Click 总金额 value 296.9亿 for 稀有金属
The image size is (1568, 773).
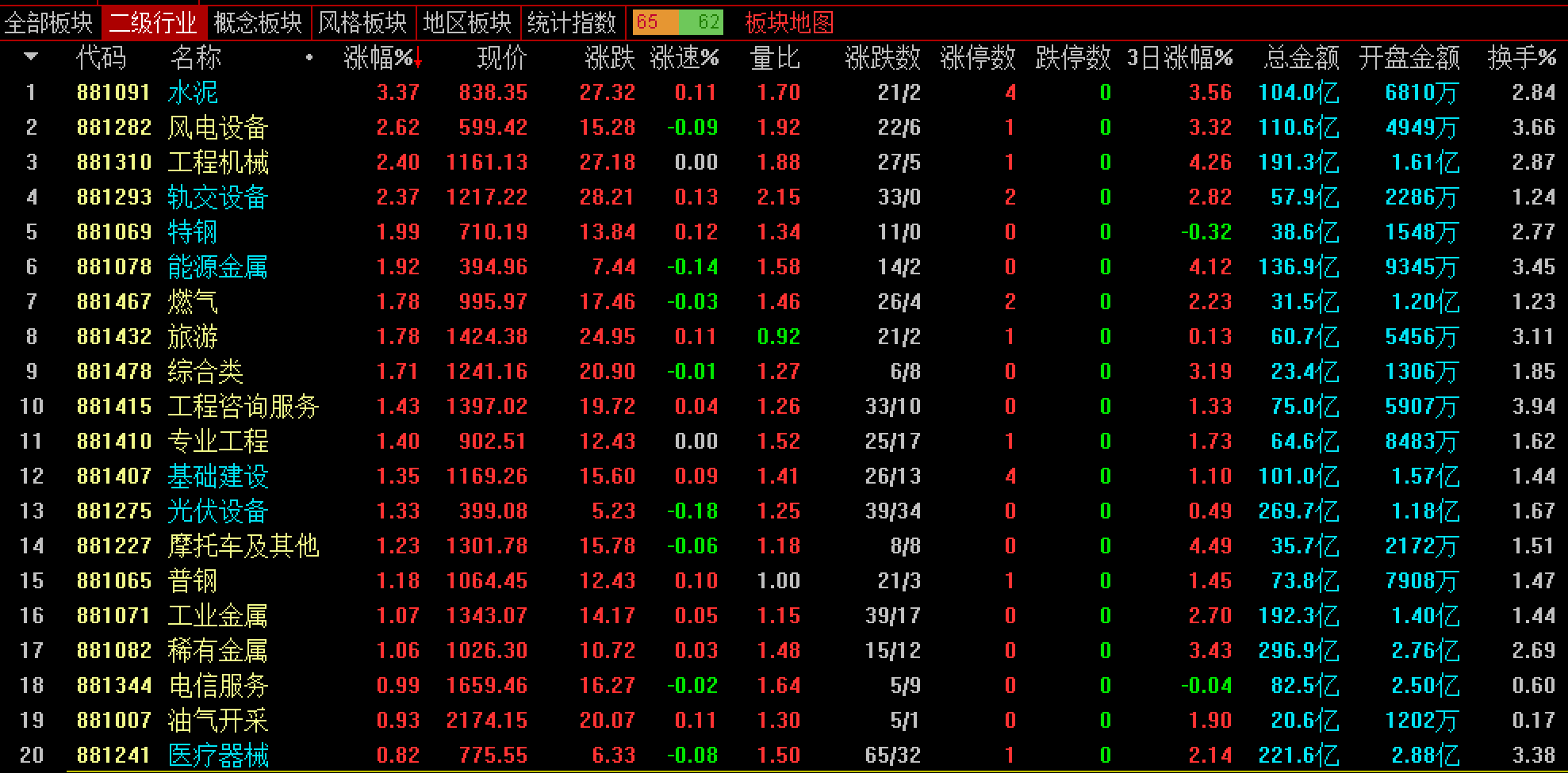coord(1299,651)
